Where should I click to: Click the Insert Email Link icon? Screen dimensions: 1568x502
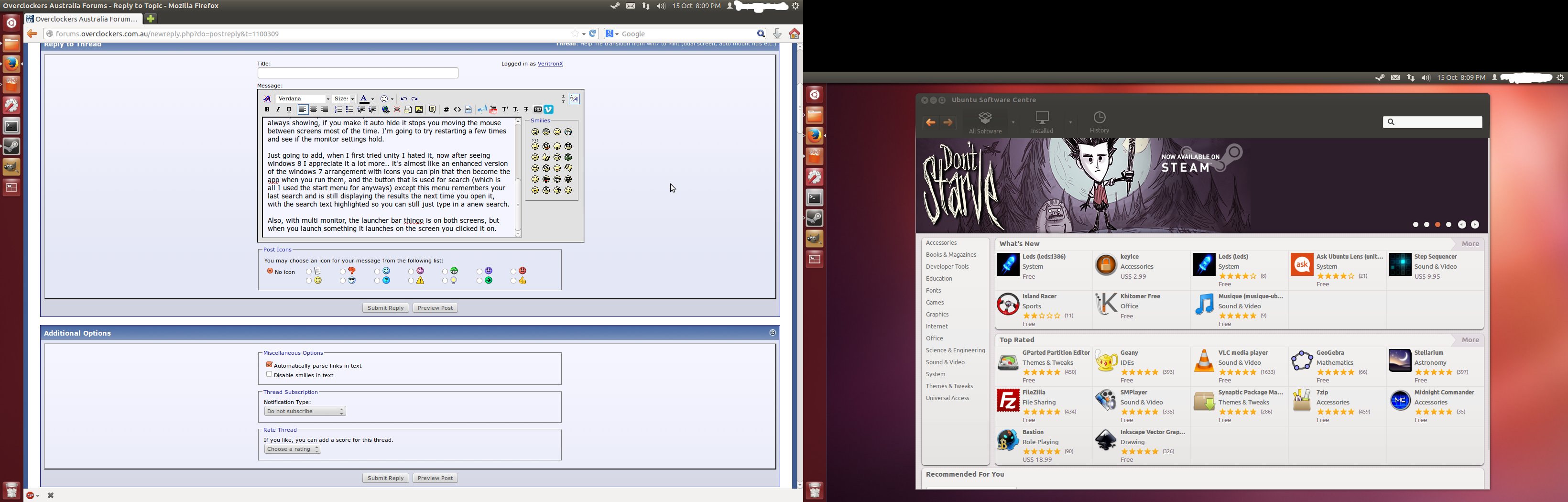[408, 109]
